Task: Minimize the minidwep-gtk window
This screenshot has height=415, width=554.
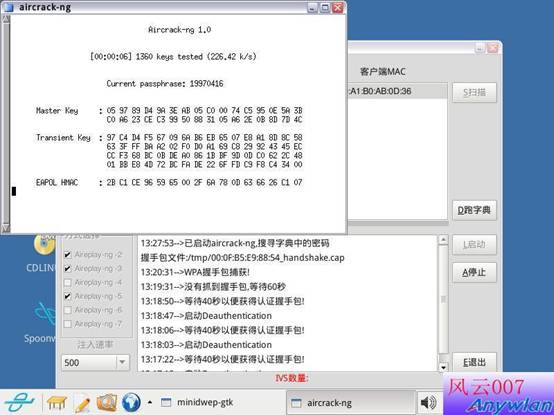Action: [x=479, y=48]
